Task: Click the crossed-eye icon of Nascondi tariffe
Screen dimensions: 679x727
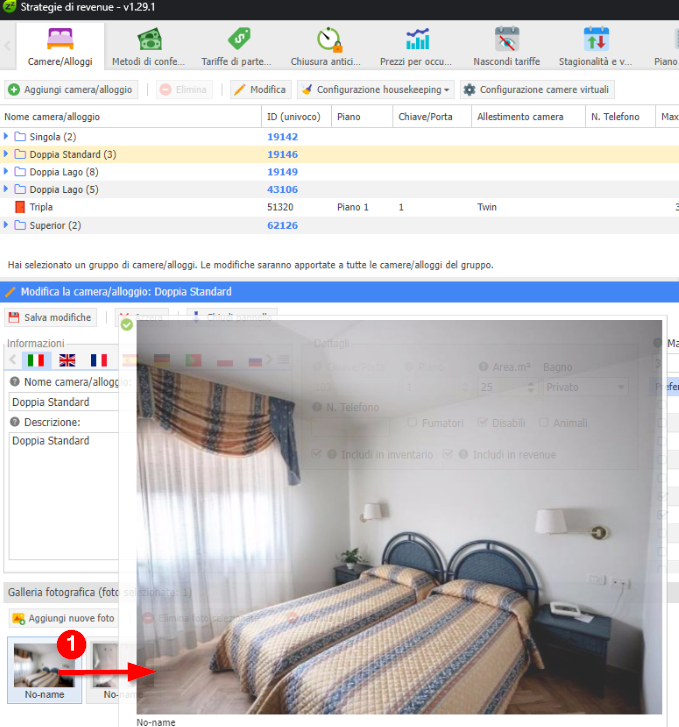Action: coord(507,39)
